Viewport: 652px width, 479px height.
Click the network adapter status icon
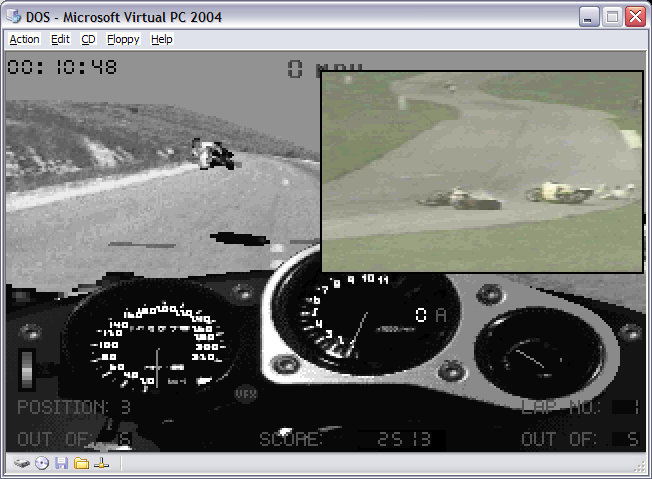[101, 463]
